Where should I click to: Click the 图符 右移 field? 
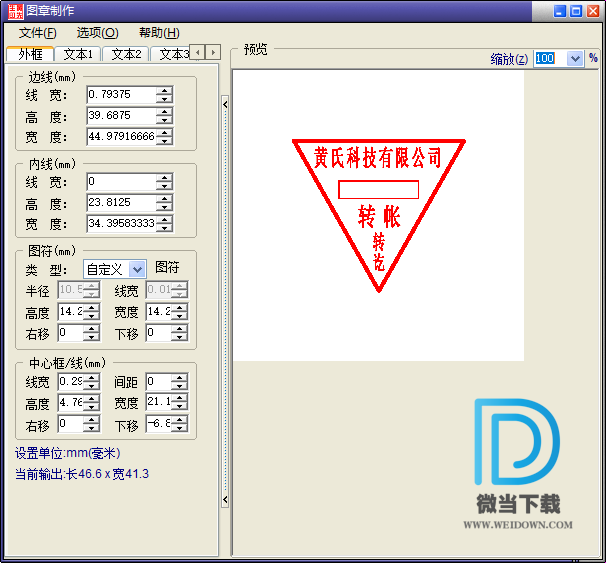(71, 333)
